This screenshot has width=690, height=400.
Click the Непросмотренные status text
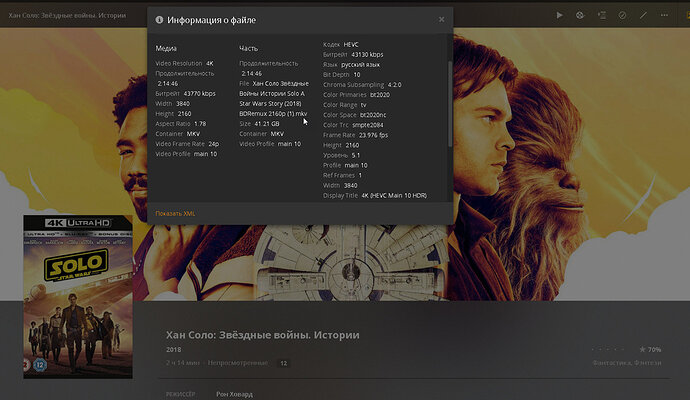[x=238, y=363]
